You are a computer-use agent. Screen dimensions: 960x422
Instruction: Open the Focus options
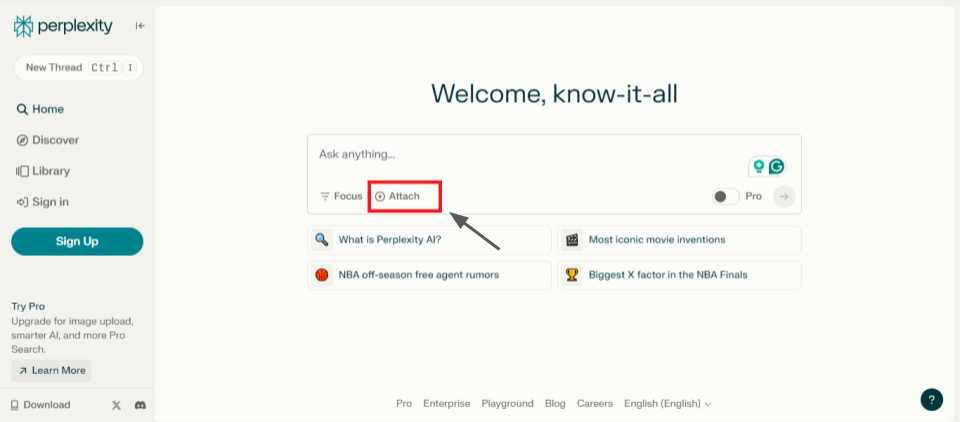pyautogui.click(x=342, y=197)
